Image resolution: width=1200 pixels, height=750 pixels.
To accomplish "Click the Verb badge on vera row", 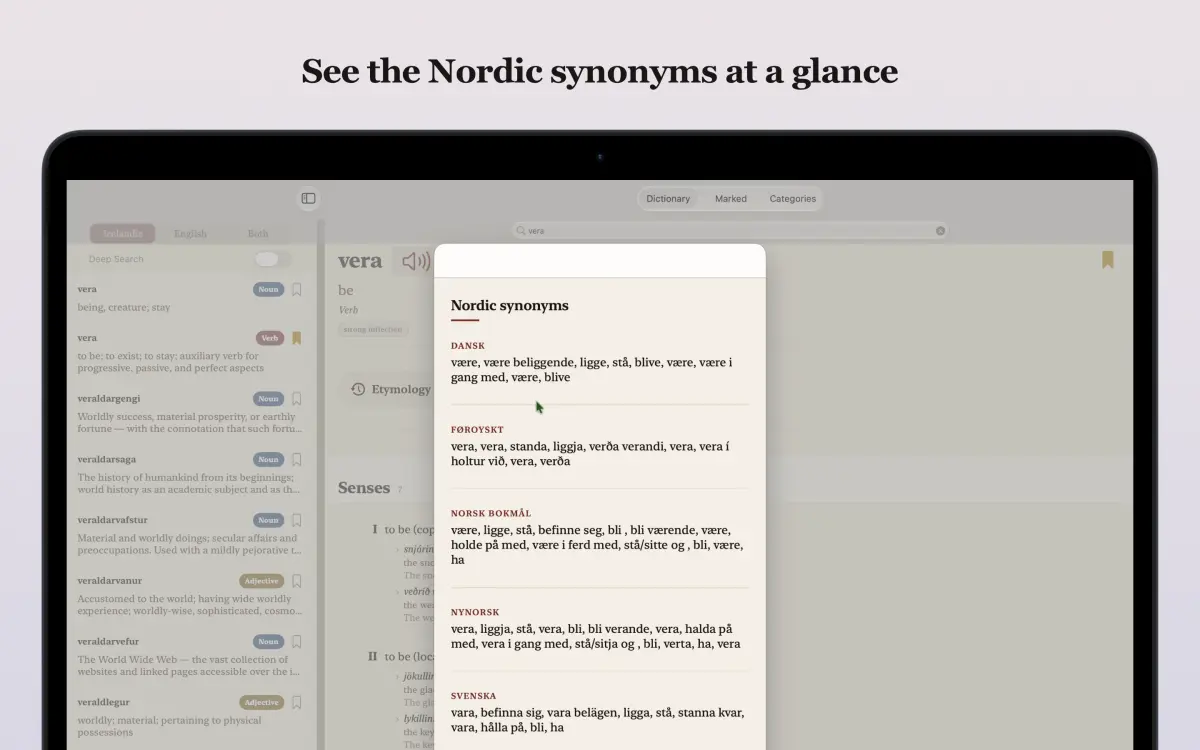I will (x=270, y=338).
